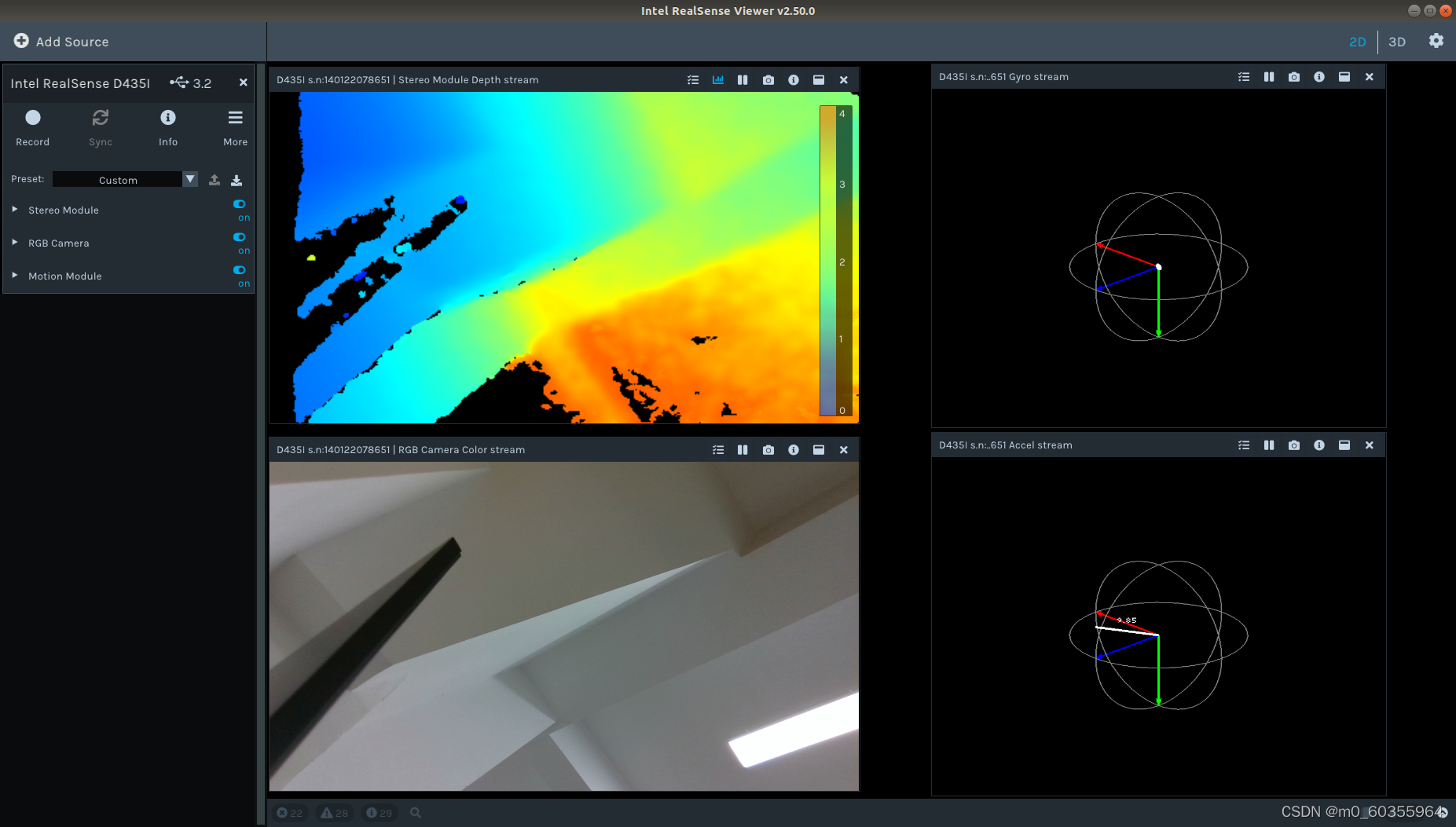Show Gyro stream info overlay
This screenshot has width=1456, height=827.
(x=1319, y=77)
